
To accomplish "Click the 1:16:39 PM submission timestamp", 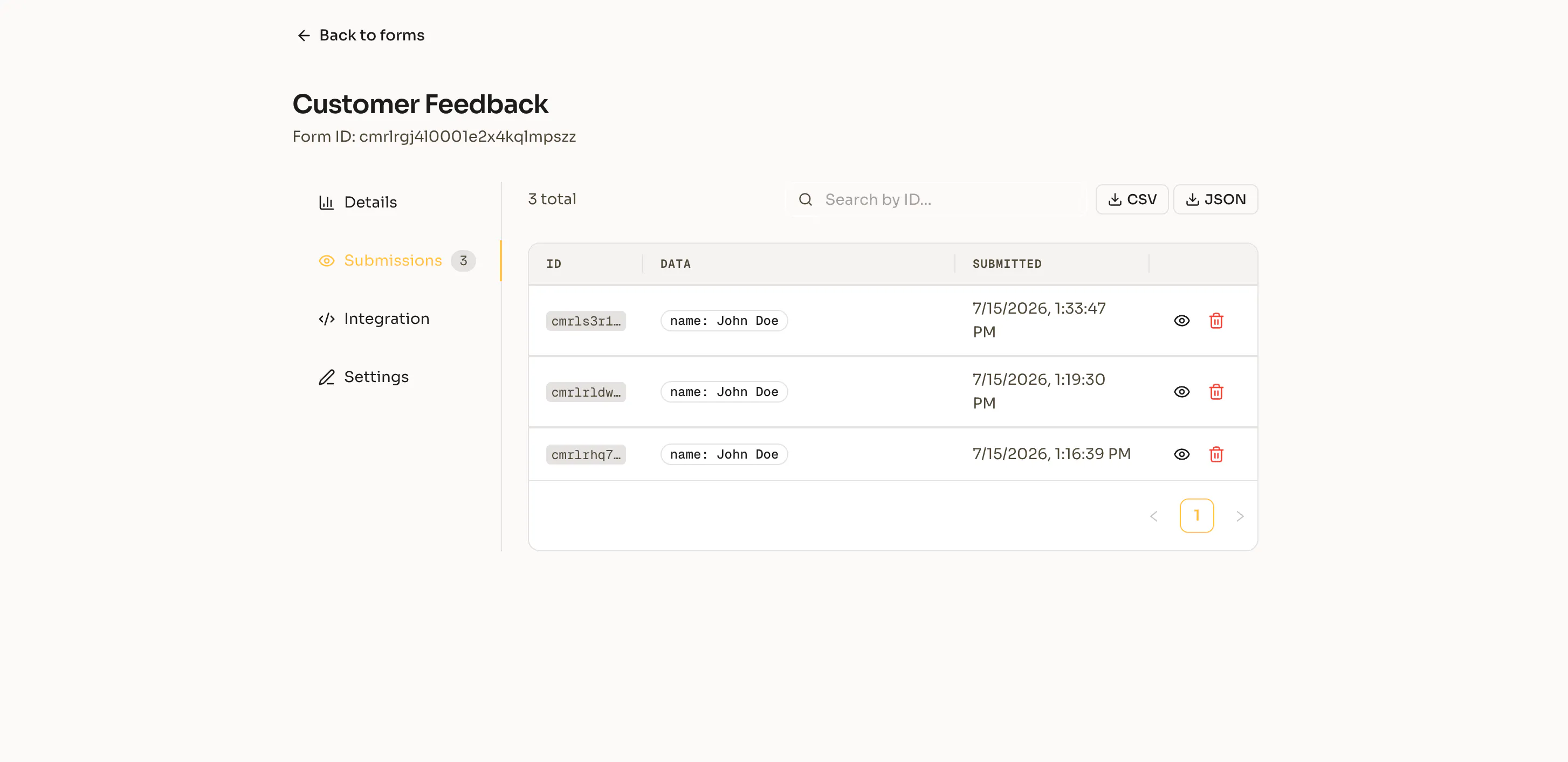I will [x=1051, y=454].
